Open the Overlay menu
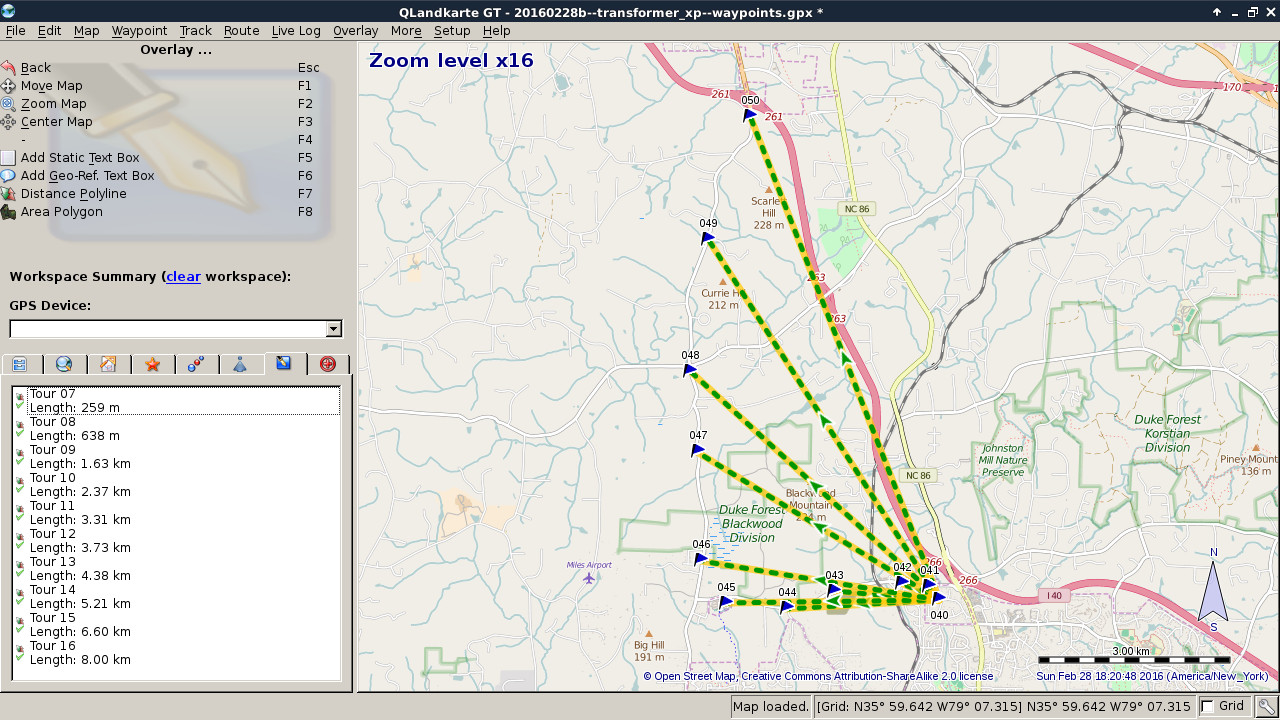Screen dimensions: 1280x720 tap(355, 31)
